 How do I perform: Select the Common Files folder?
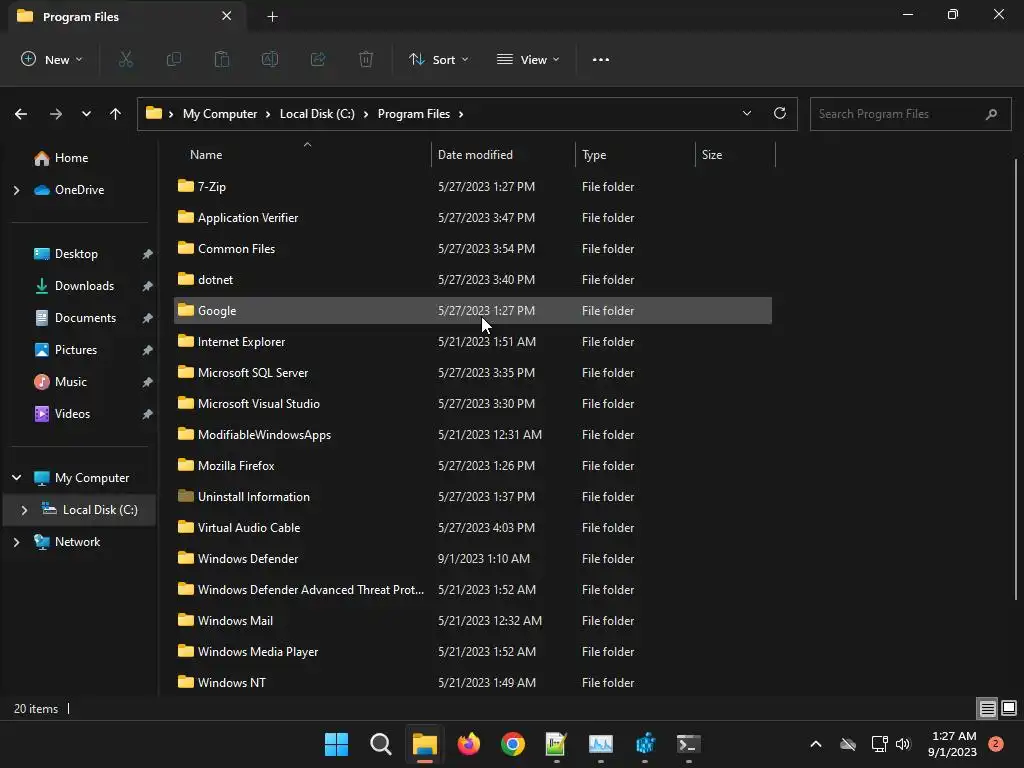(x=473, y=249)
